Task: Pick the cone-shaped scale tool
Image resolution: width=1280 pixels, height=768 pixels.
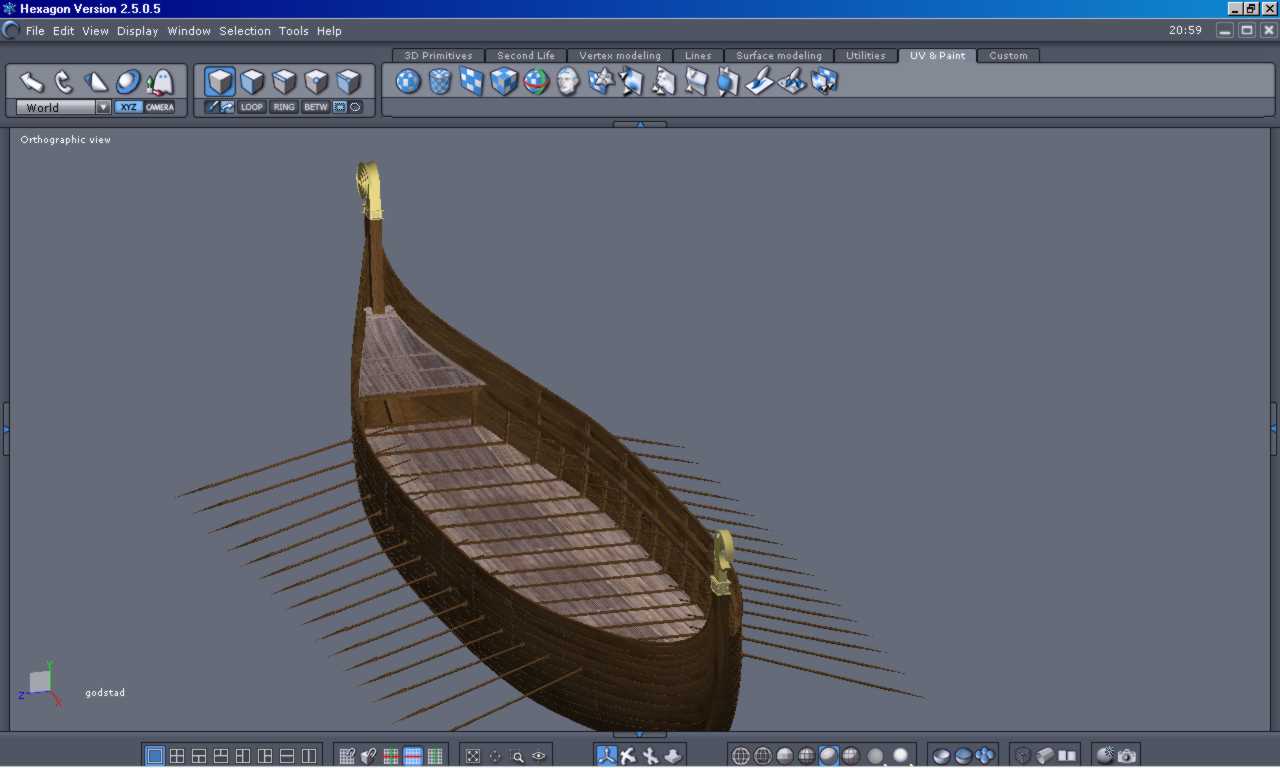Action: tap(96, 81)
